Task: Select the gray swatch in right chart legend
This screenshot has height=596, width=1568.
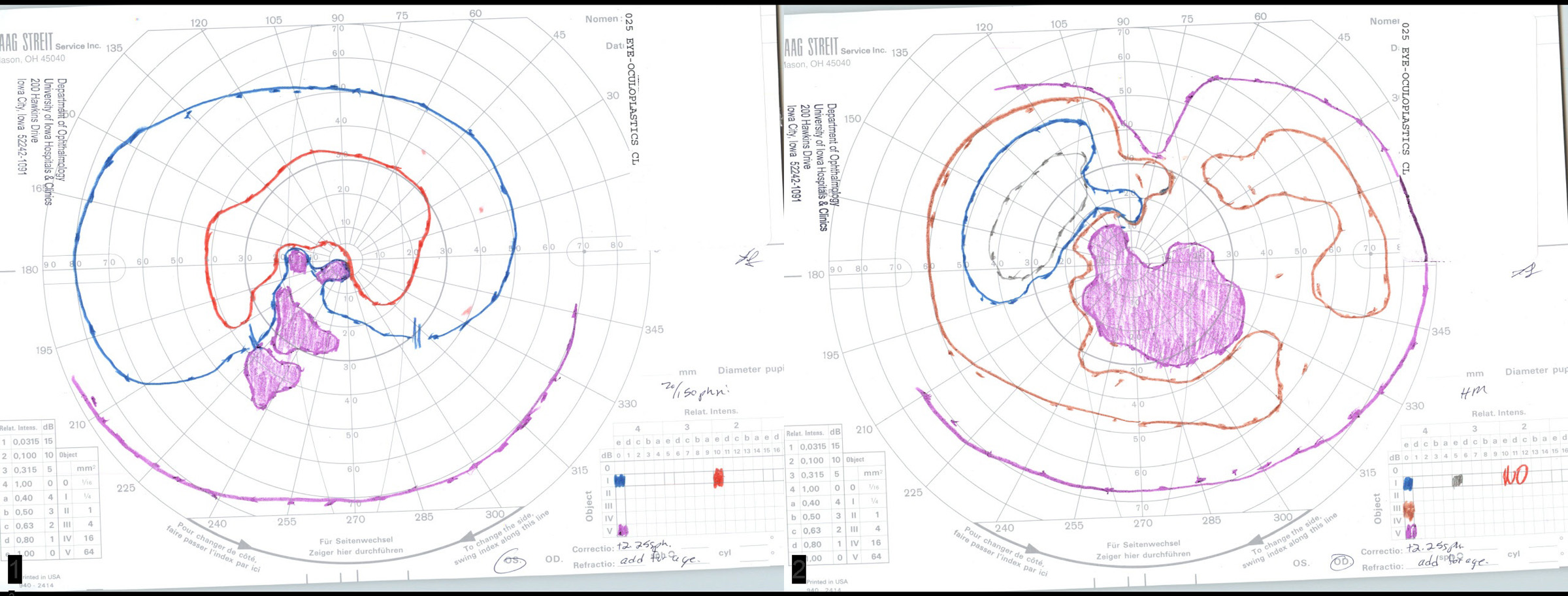Action: (x=1456, y=481)
